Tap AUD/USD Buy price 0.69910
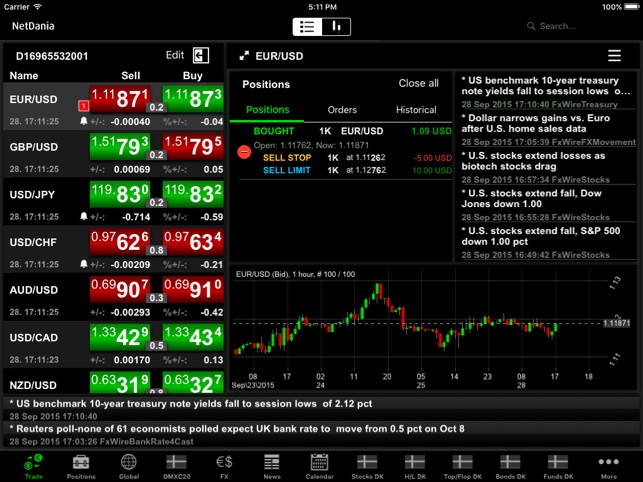This screenshot has width=643, height=482. tap(193, 289)
